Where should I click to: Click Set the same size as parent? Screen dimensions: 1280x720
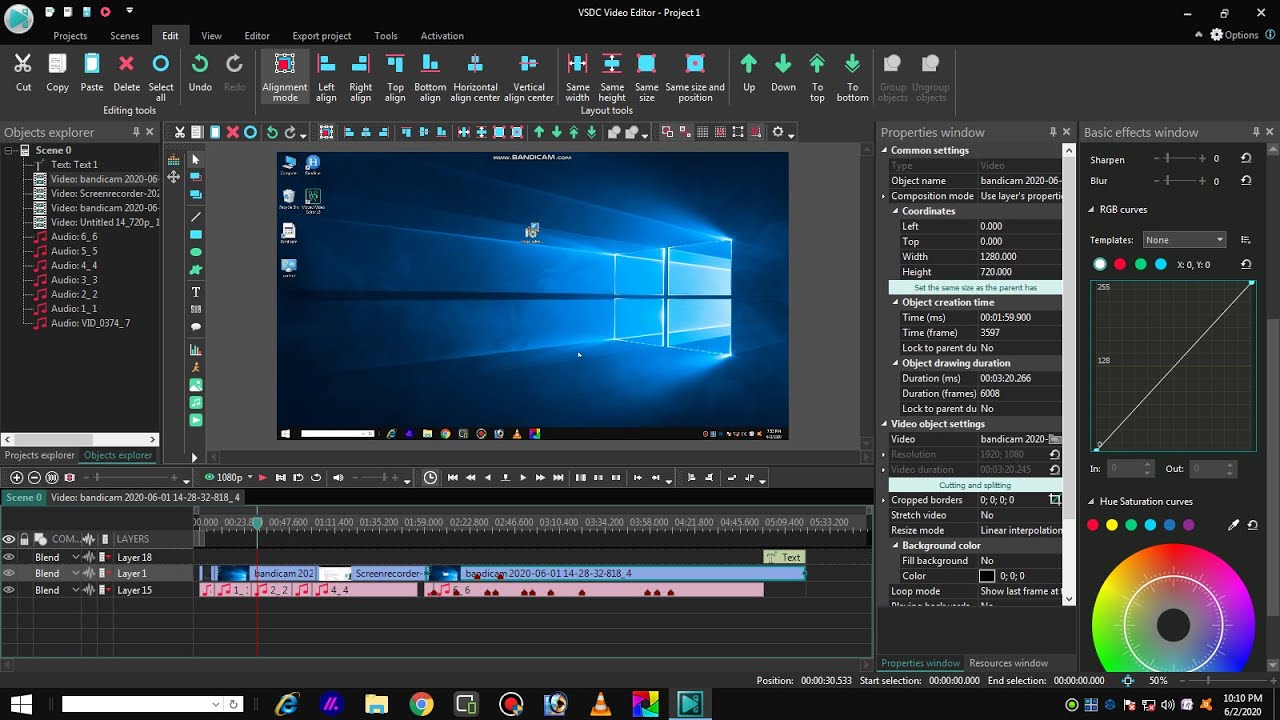(975, 287)
